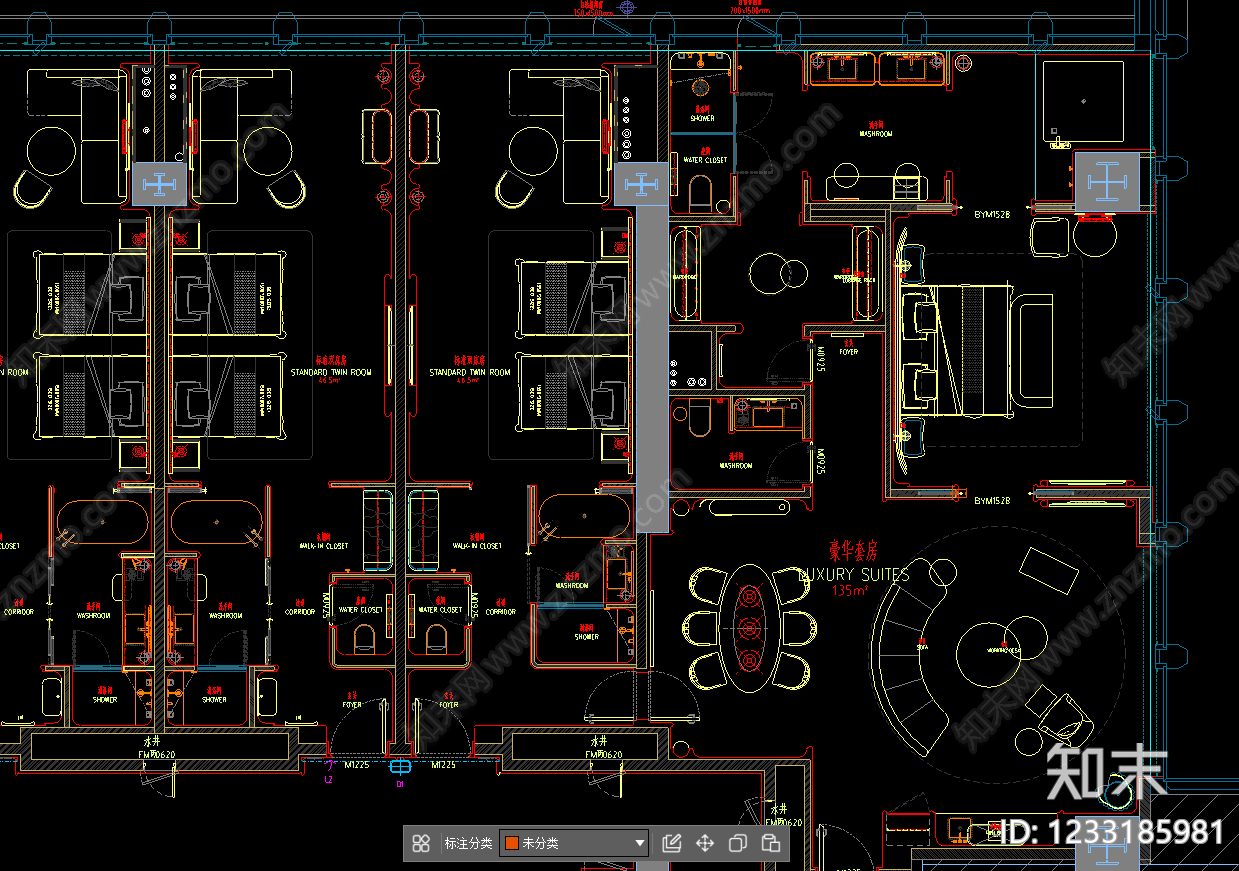Select the LUXURY SUITES room label
Screen dimensions: 1239x871
pos(854,575)
